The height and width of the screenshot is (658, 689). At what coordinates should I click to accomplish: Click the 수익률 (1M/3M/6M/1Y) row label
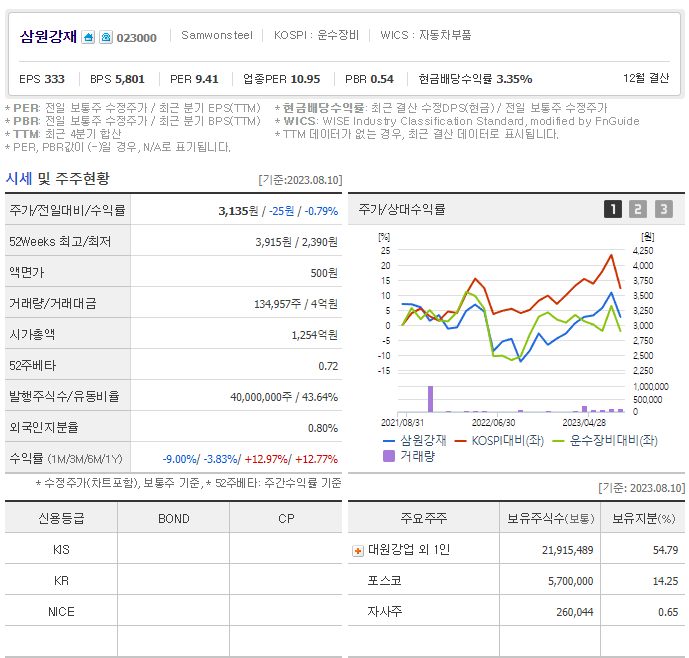coord(66,458)
